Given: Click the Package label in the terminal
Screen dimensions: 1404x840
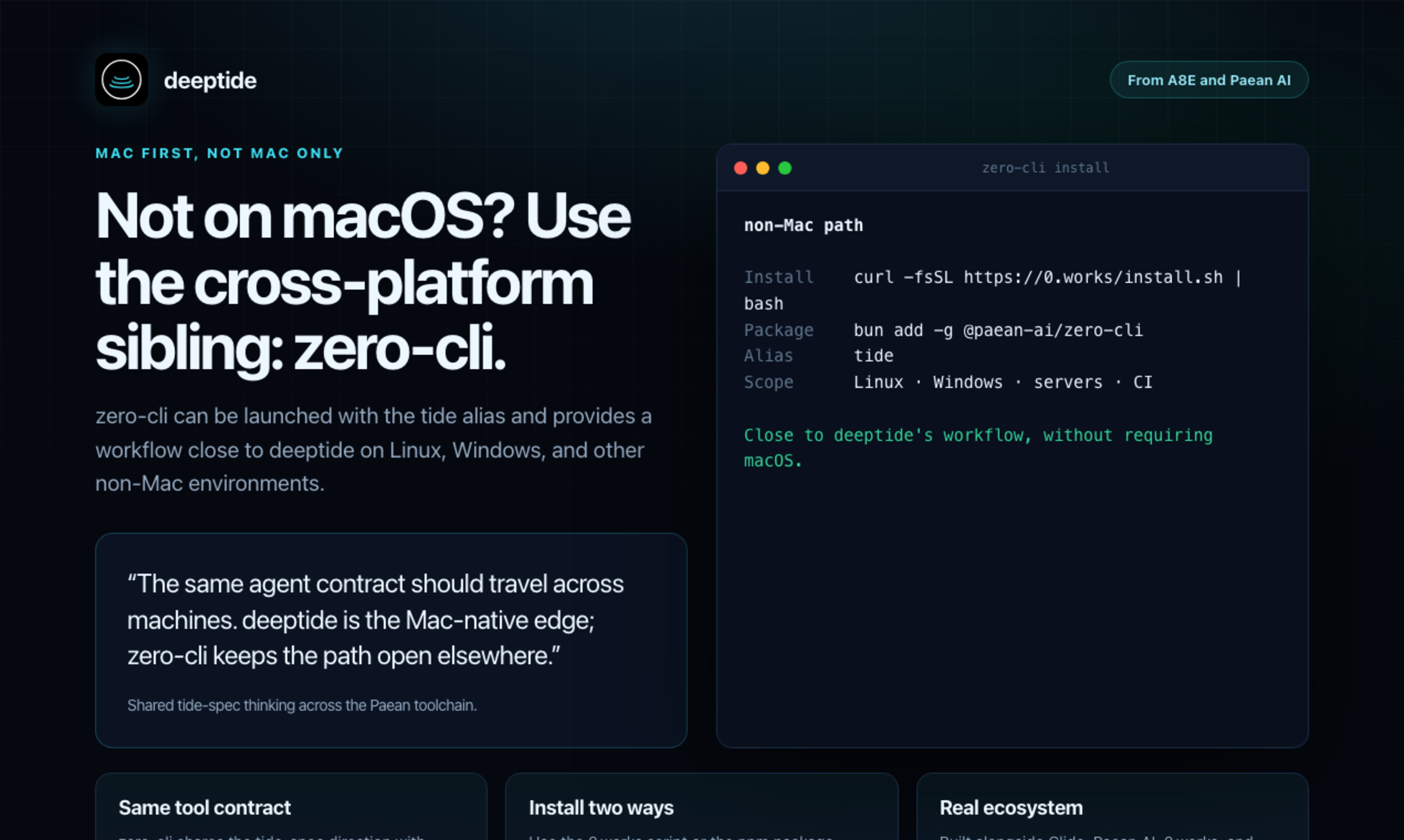Looking at the screenshot, I should click(x=778, y=330).
